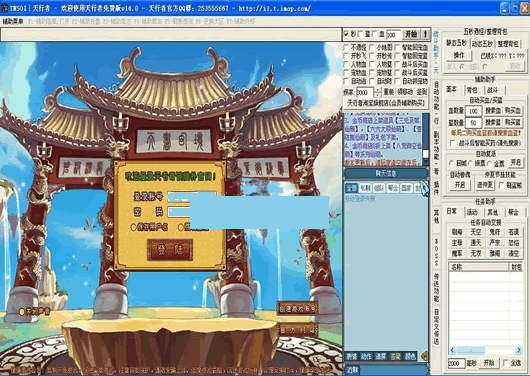Select the 回城 revive radio option
This screenshot has width=530, height=376.
[x=452, y=163]
